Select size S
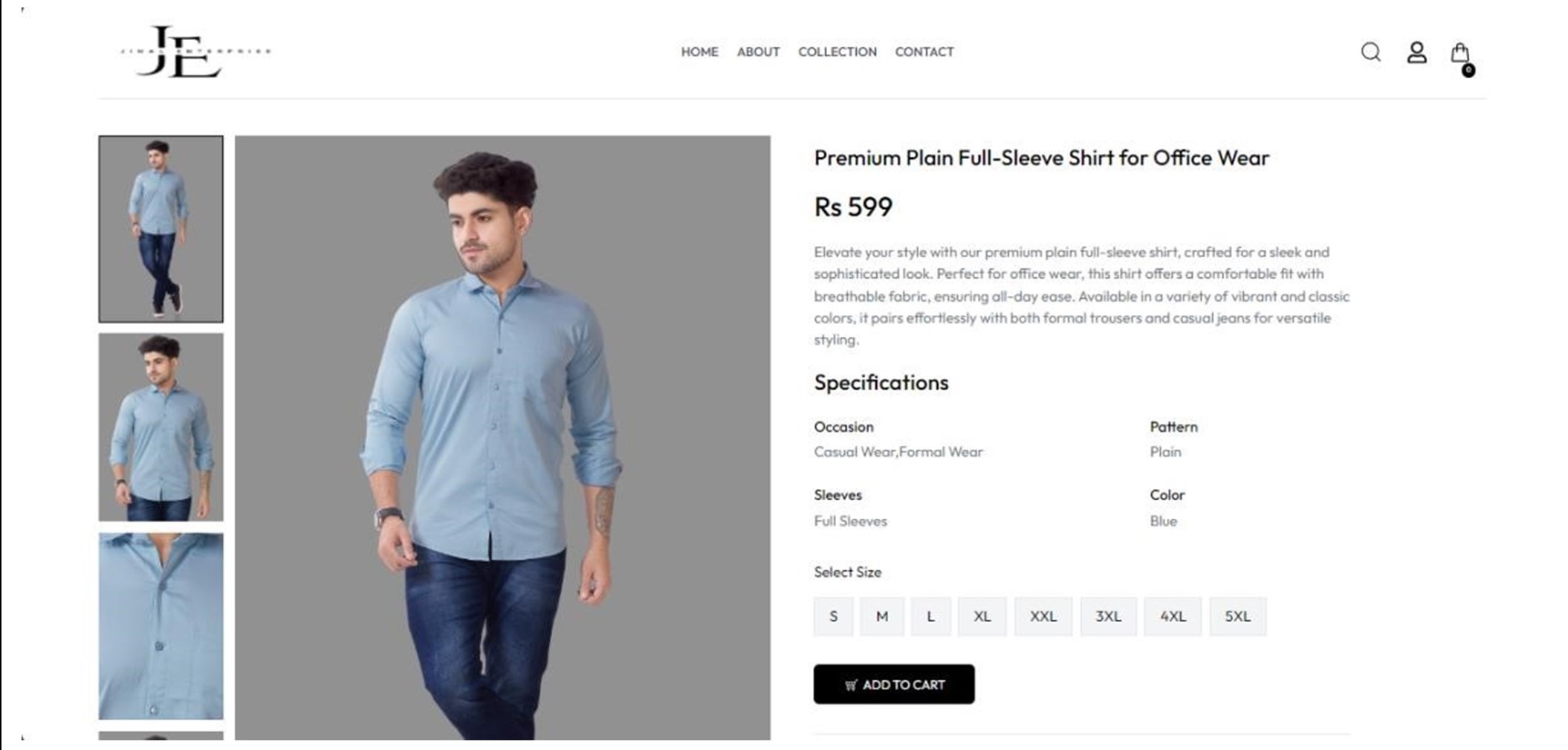Viewport: 1568px width, 750px height. 833,616
